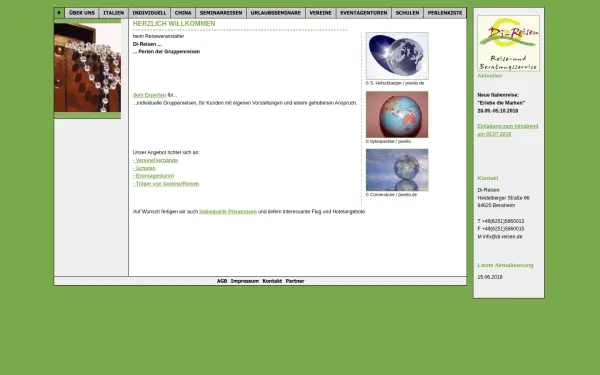Open the Schulen navigation item
Viewport: 600px width, 375px height.
tap(408, 13)
